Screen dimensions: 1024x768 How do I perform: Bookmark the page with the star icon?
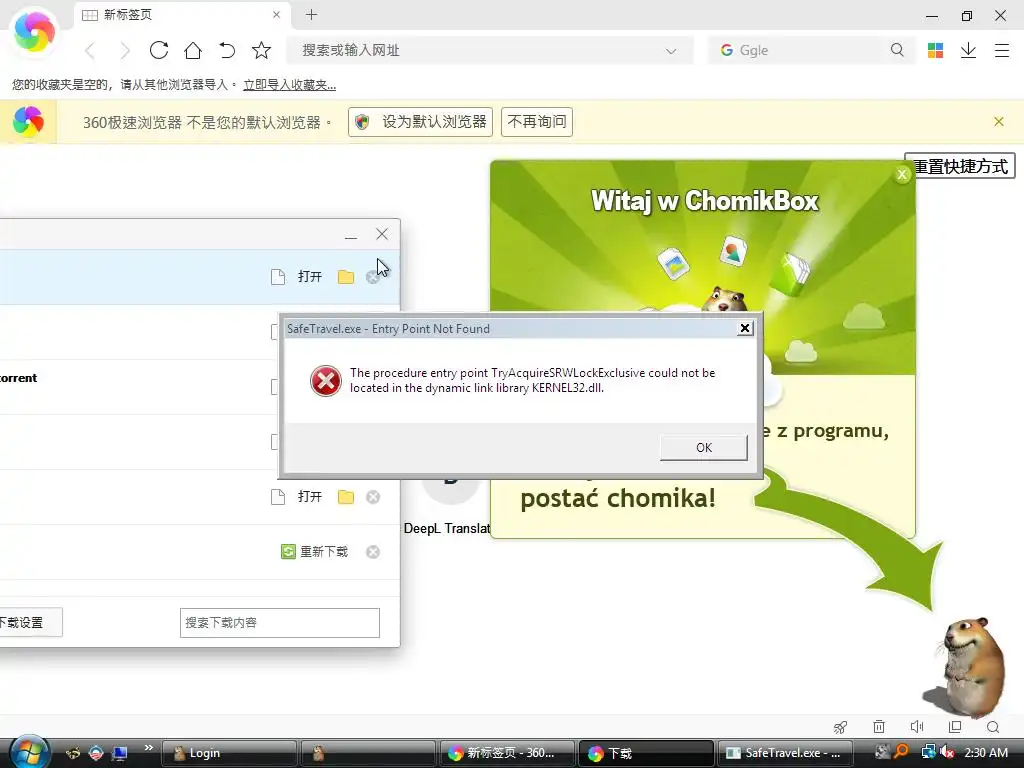pyautogui.click(x=261, y=50)
